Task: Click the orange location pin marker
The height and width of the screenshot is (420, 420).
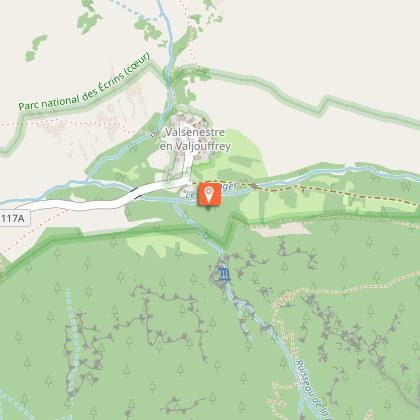Action: (209, 194)
